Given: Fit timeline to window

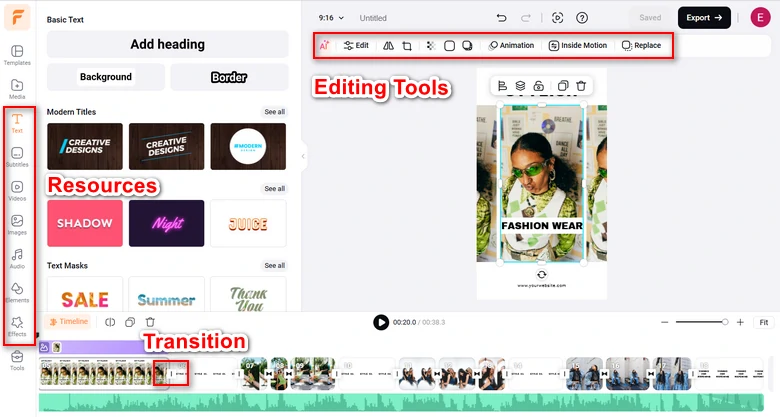Looking at the screenshot, I should 764,322.
